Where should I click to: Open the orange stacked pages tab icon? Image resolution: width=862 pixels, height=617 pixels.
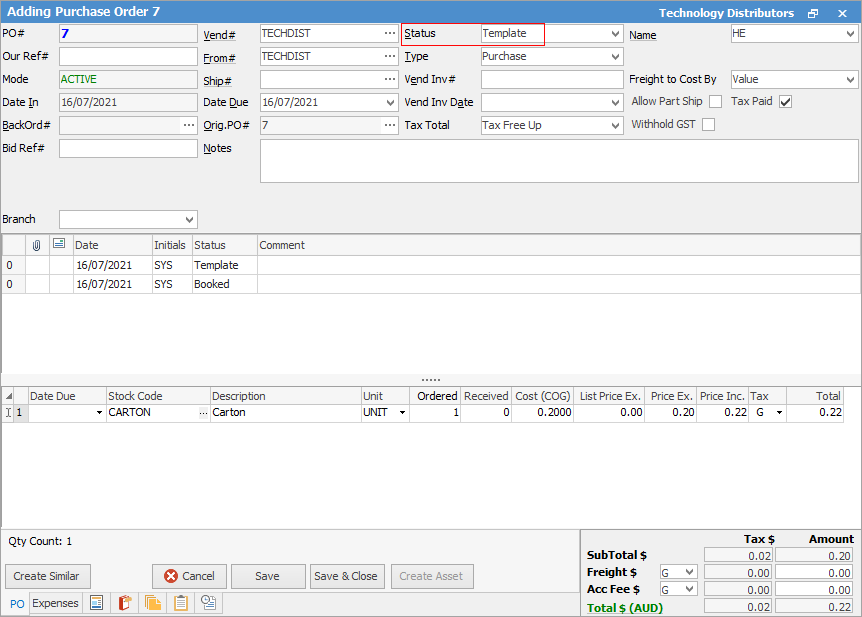[153, 603]
